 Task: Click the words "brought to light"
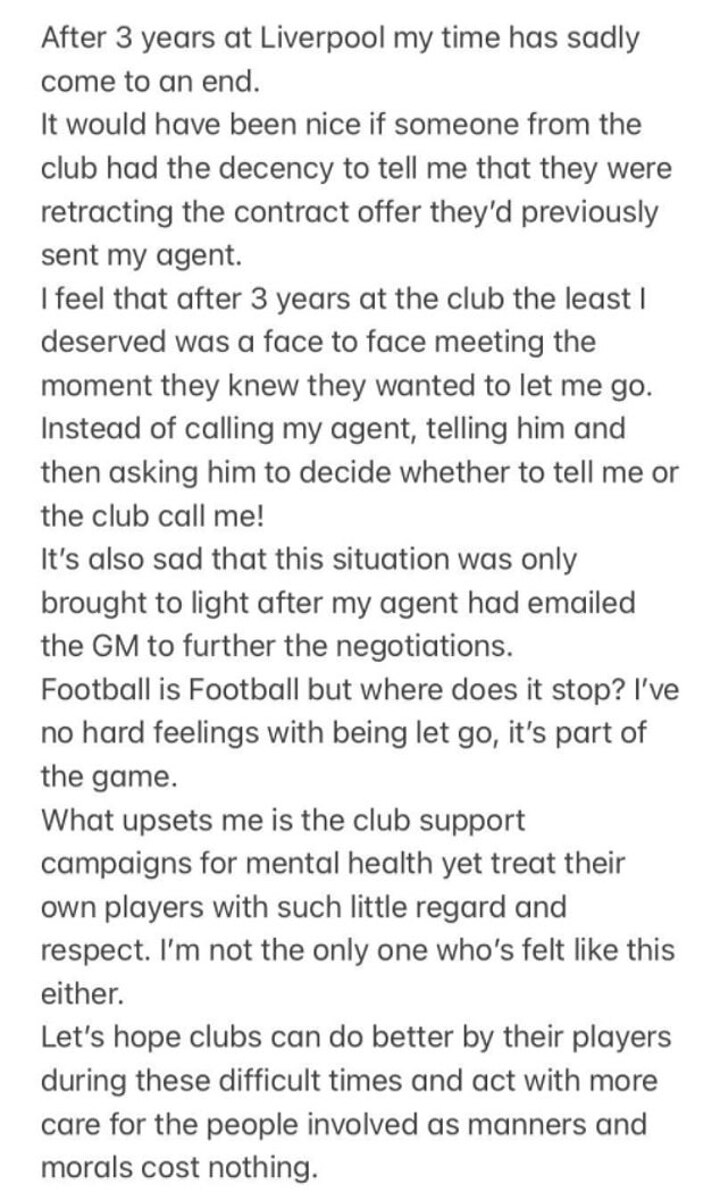141,603
